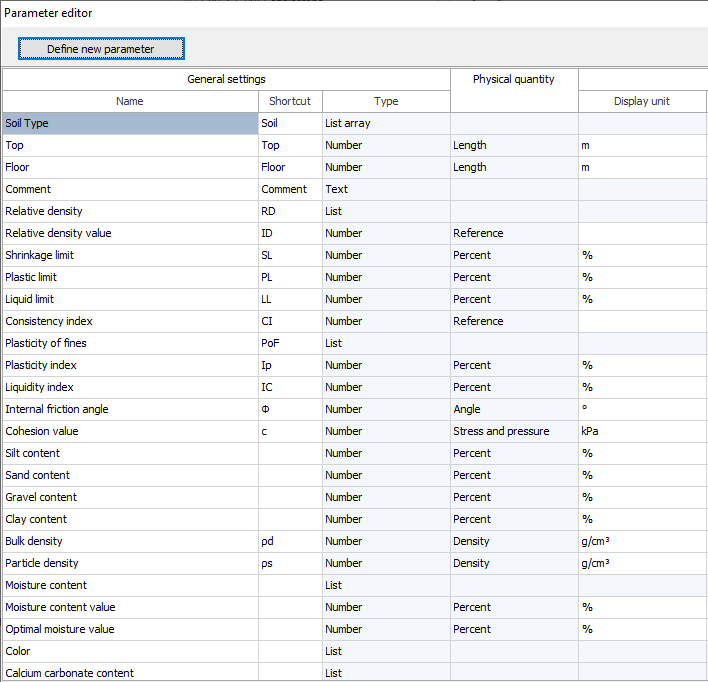Viewport: 708px width, 682px height.
Task: Select the PoF shortcut cell
Action: pyautogui.click(x=290, y=343)
